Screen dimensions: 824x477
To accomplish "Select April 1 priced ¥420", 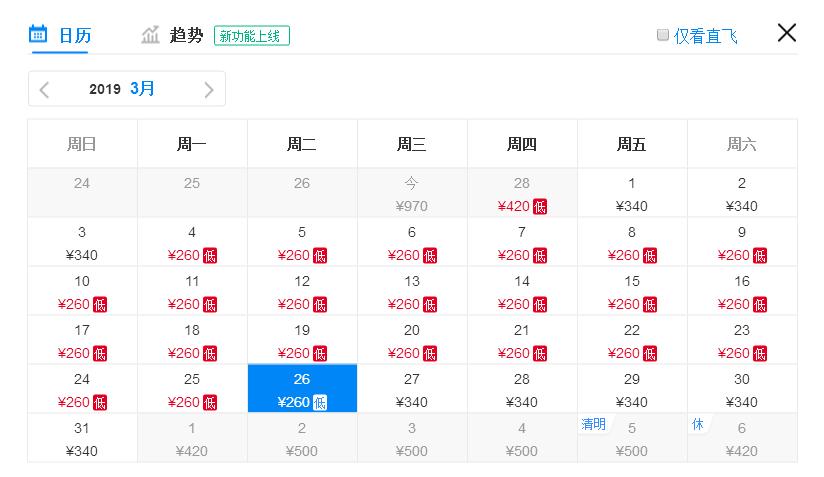I will tap(192, 438).
